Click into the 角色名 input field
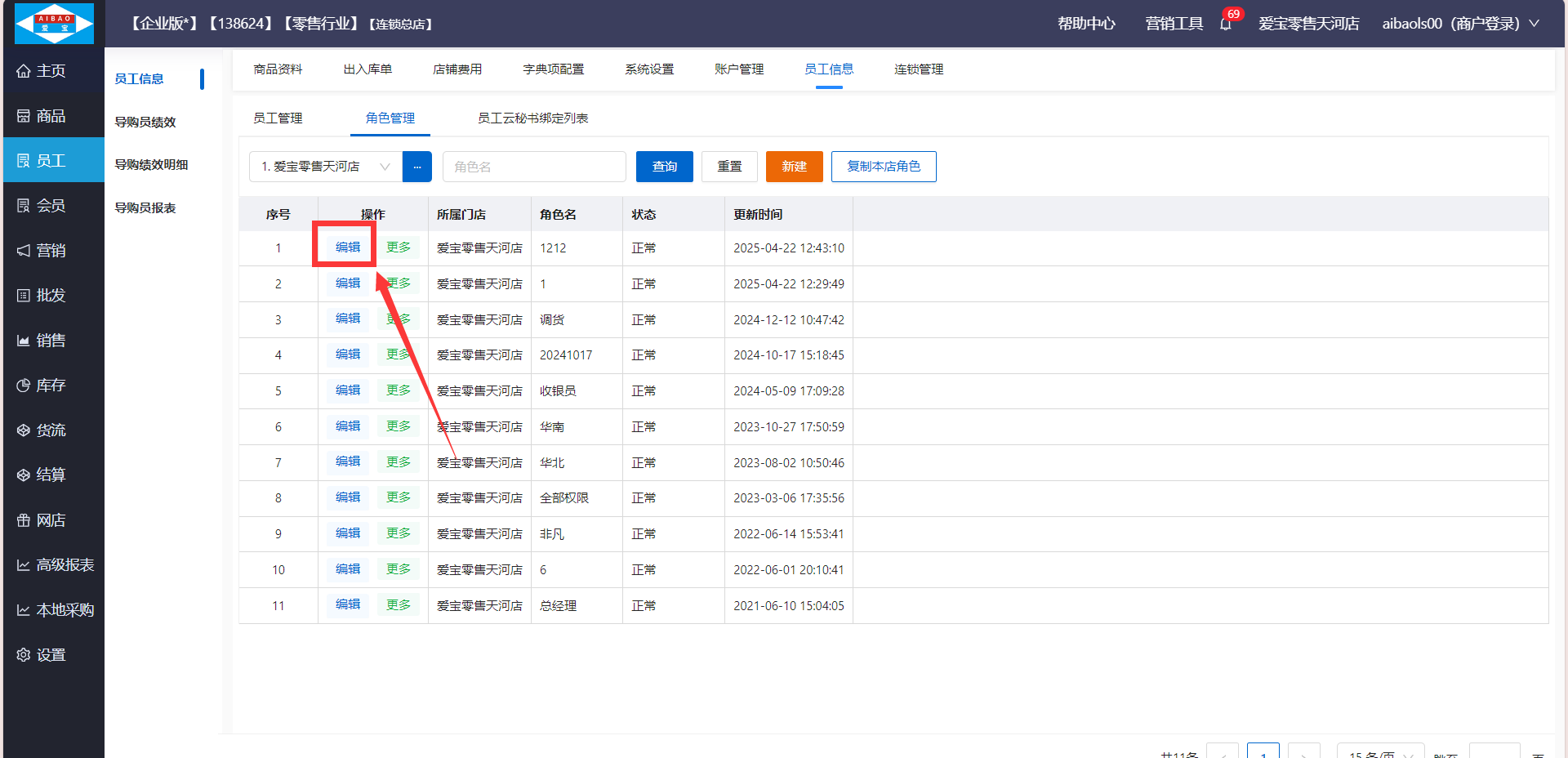This screenshot has width=1568, height=758. point(534,167)
